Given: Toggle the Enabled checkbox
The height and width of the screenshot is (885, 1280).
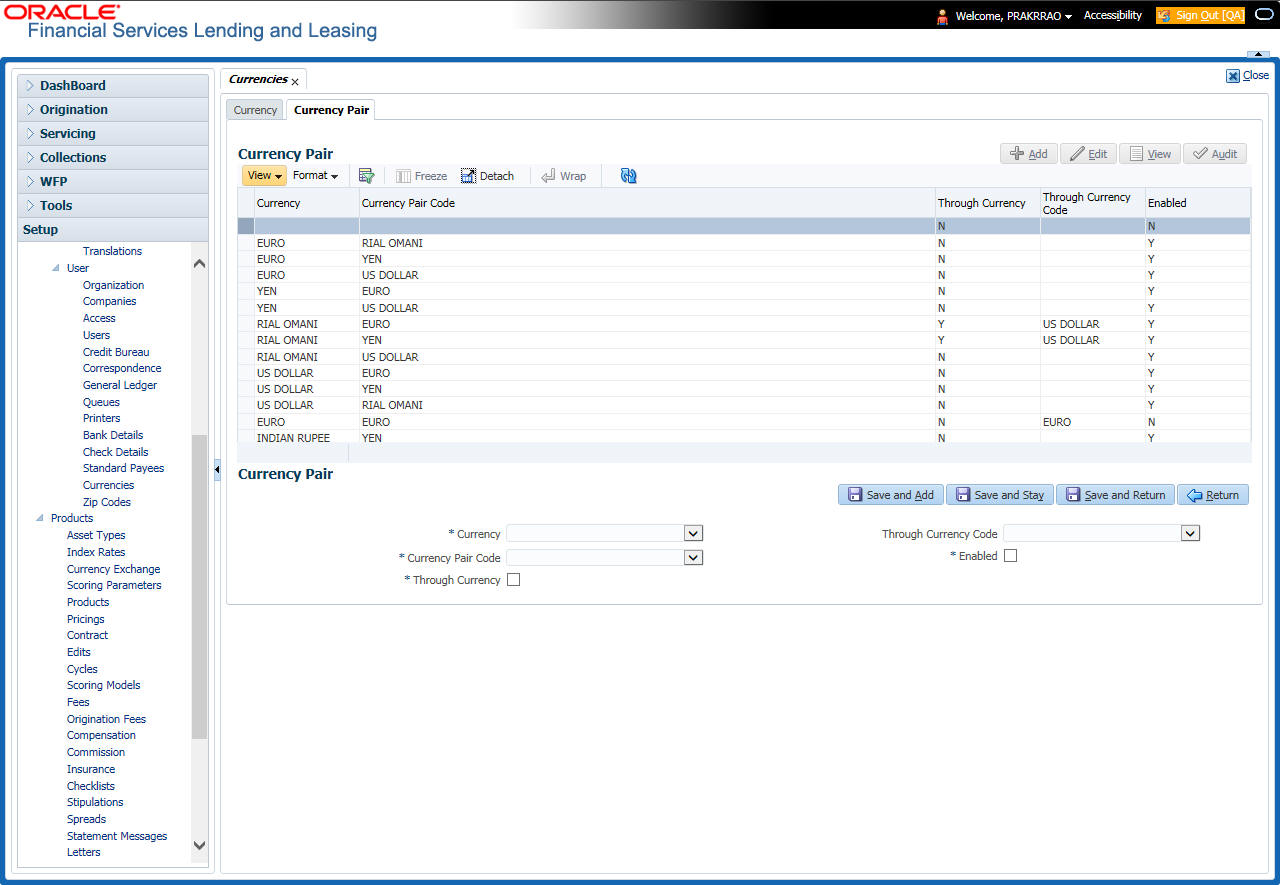Looking at the screenshot, I should (1010, 556).
